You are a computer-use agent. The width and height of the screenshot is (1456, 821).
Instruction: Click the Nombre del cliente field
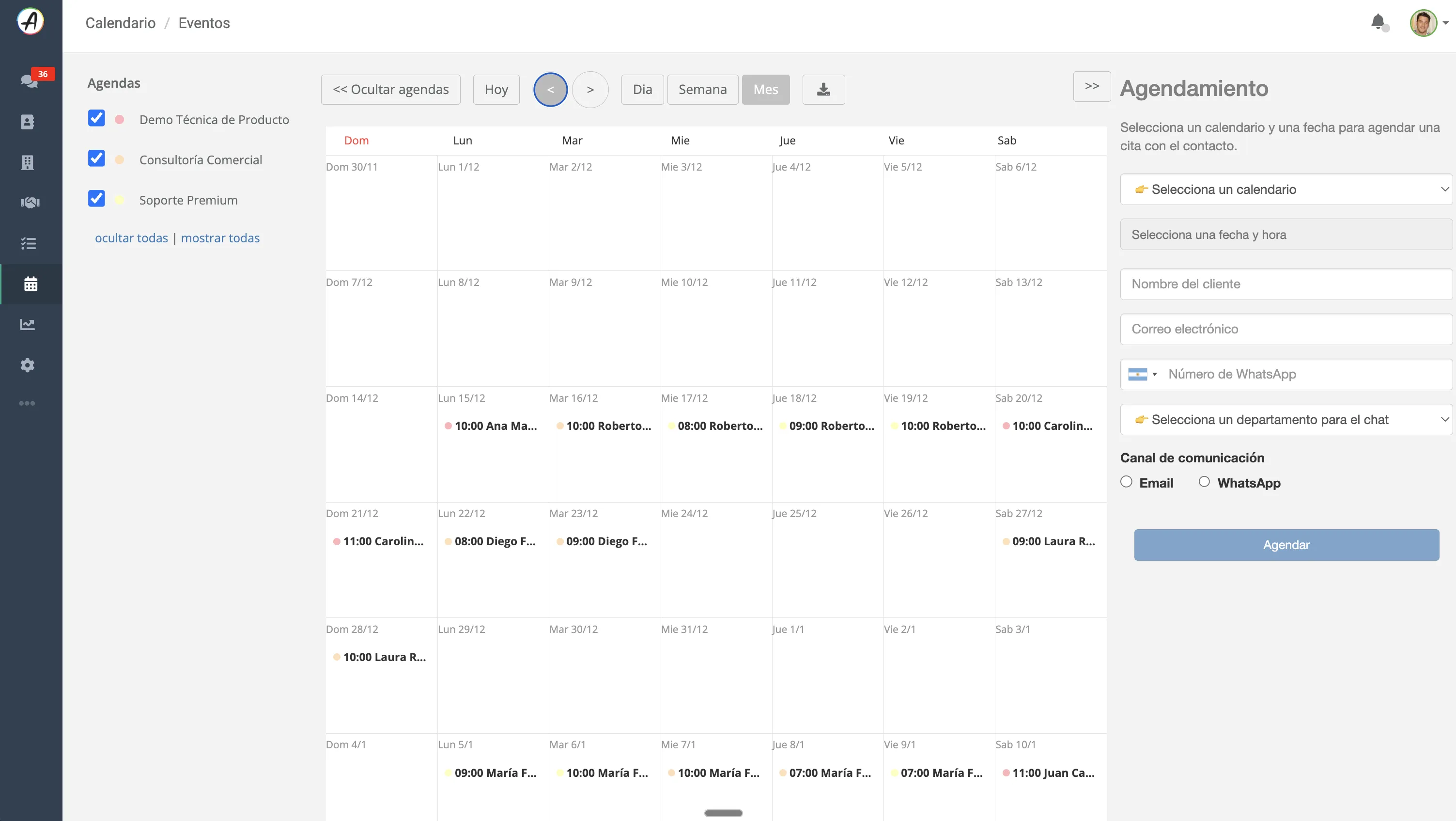[x=1286, y=284]
